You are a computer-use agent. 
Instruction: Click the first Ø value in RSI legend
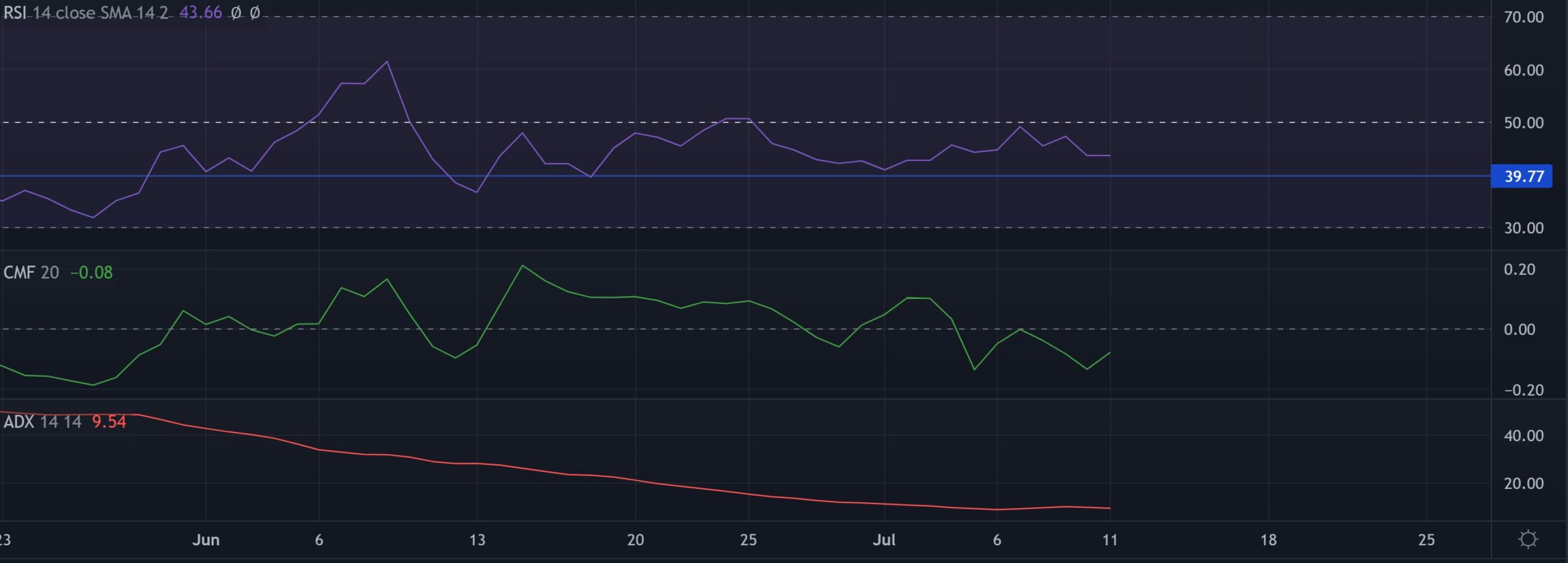(236, 12)
